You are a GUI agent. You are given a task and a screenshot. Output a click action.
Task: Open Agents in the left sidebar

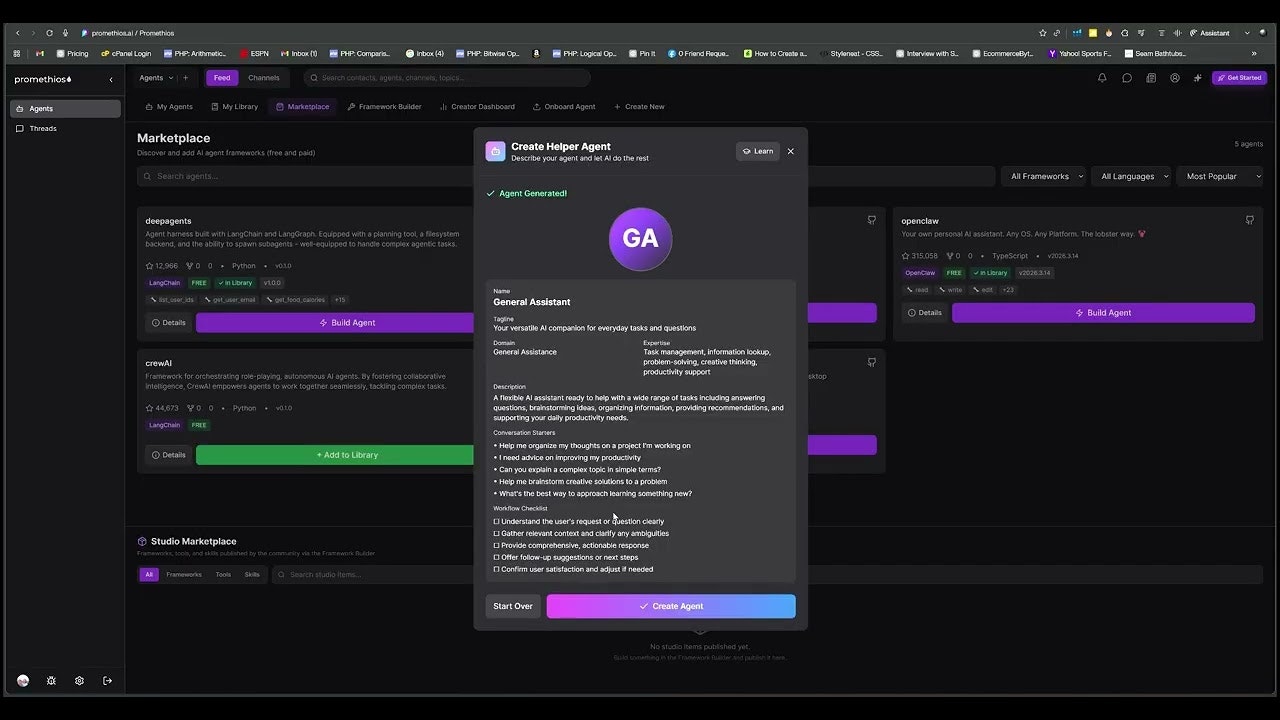click(65, 108)
